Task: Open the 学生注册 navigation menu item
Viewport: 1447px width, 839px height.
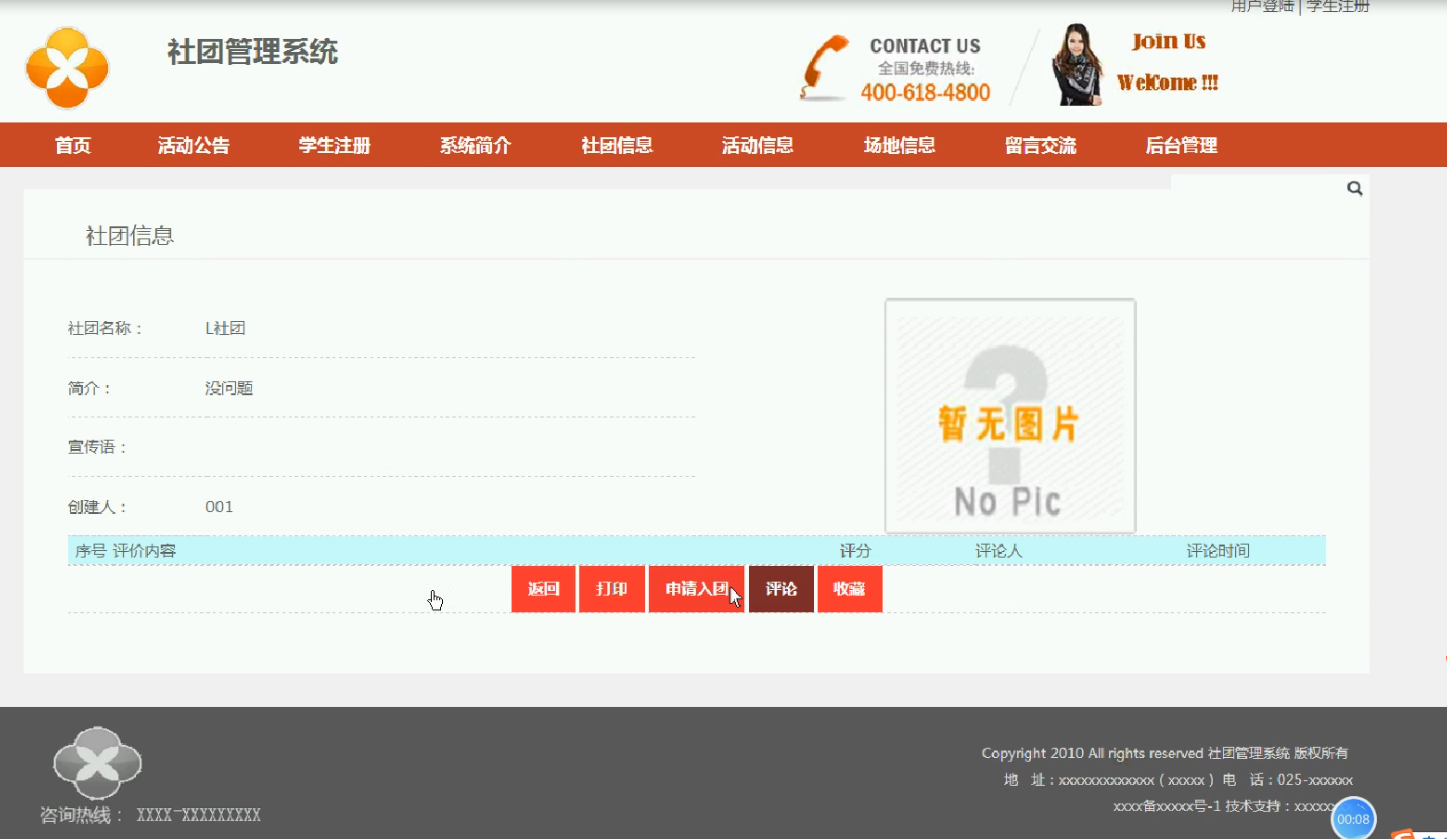Action: [x=335, y=145]
